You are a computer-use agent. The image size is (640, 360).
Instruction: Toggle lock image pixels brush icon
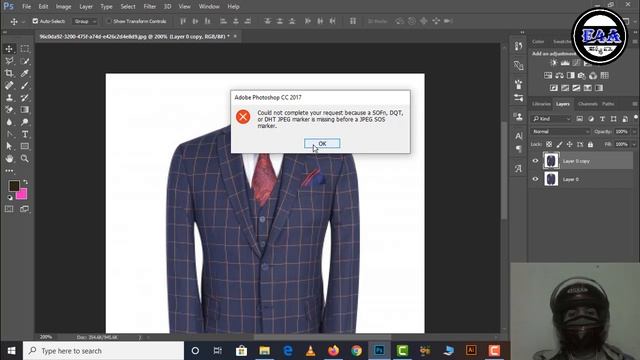tap(559, 144)
